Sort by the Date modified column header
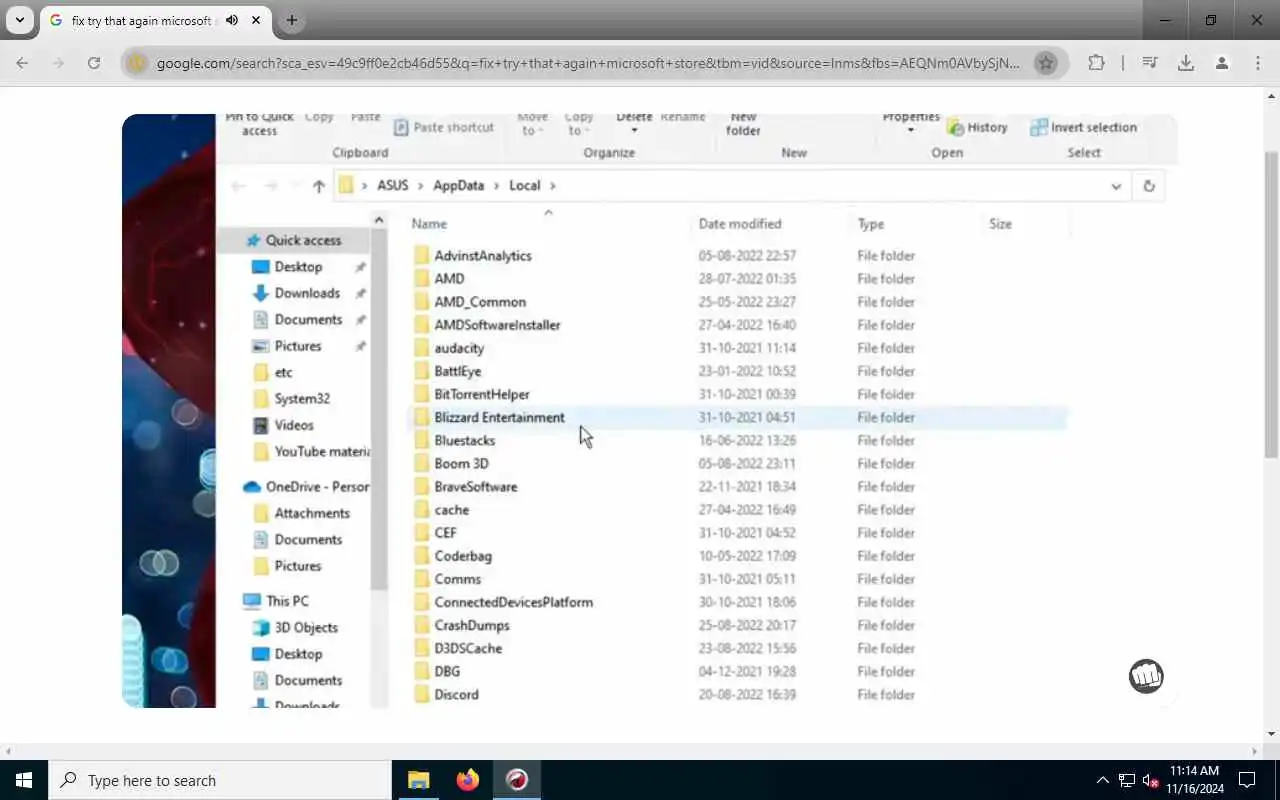 click(x=740, y=224)
